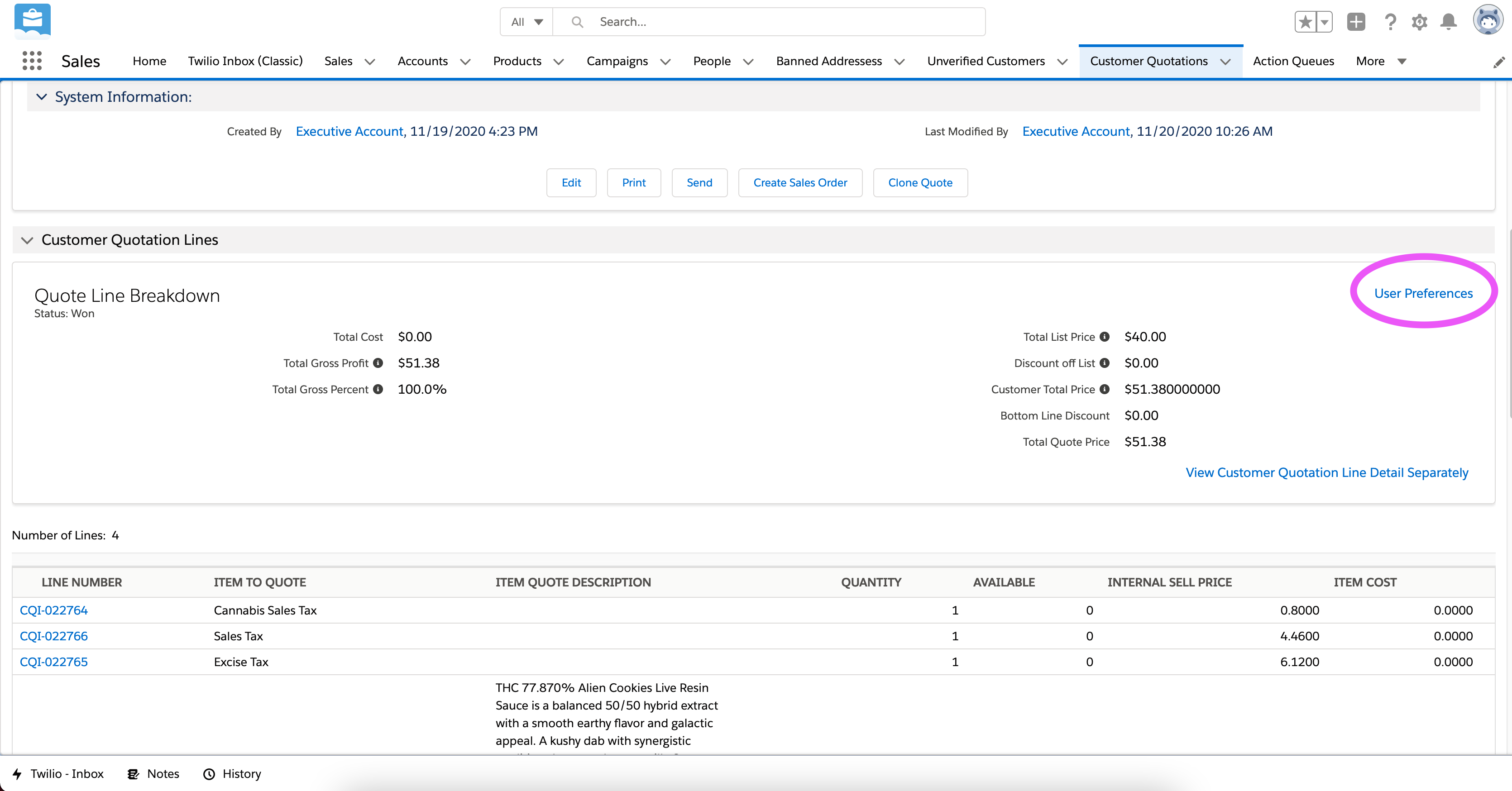
Task: Click the Sales app briefcase logo
Action: [x=32, y=21]
